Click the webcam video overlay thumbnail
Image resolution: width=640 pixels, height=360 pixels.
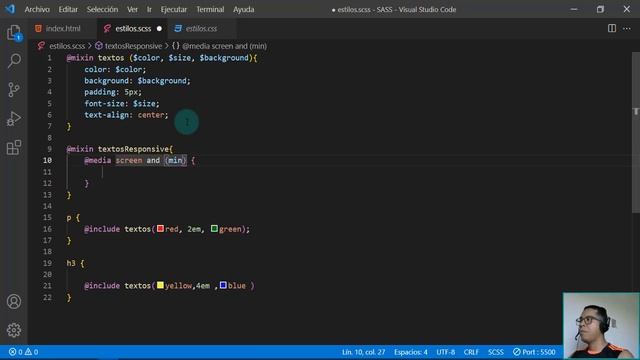[x=601, y=326]
